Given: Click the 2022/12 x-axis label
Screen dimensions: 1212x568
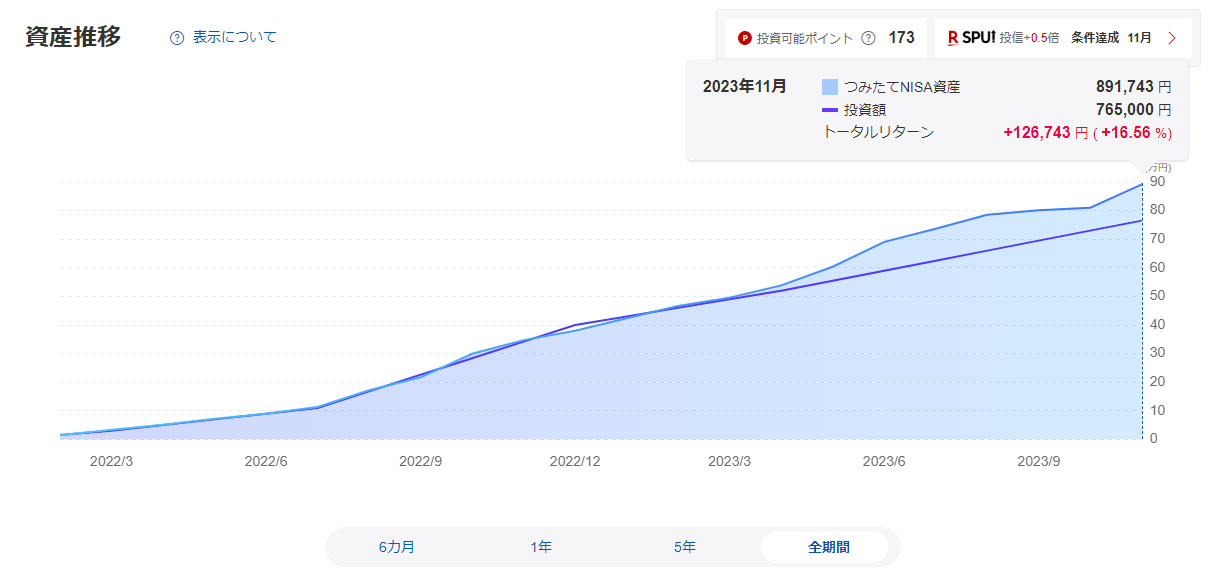Looking at the screenshot, I should click(575, 461).
